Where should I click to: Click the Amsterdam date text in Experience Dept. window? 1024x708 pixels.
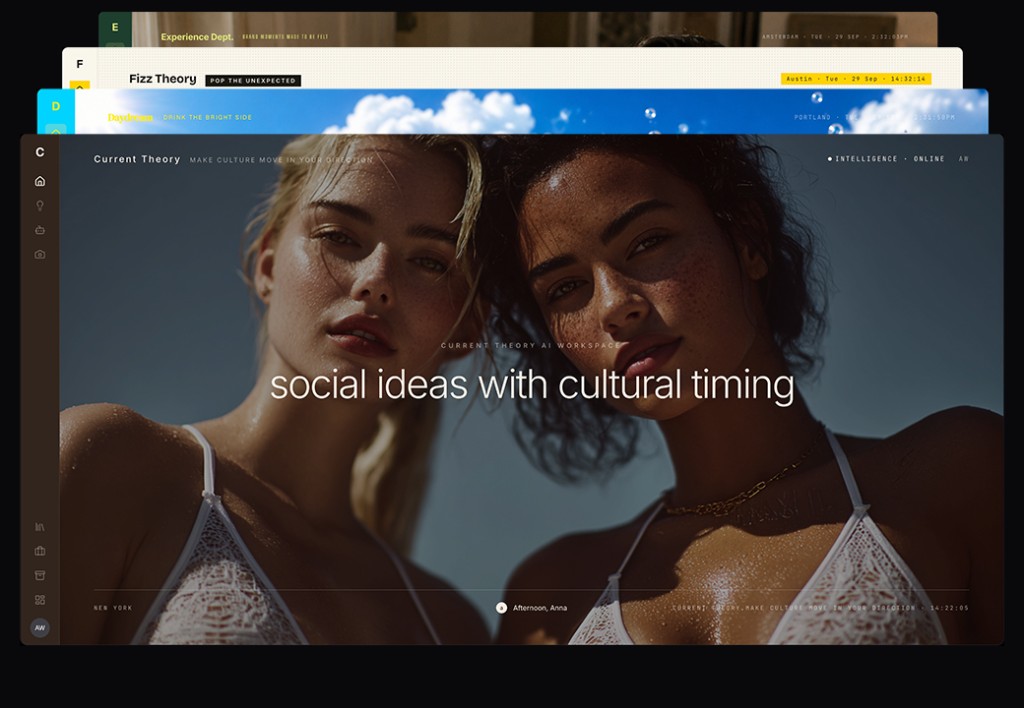click(835, 37)
